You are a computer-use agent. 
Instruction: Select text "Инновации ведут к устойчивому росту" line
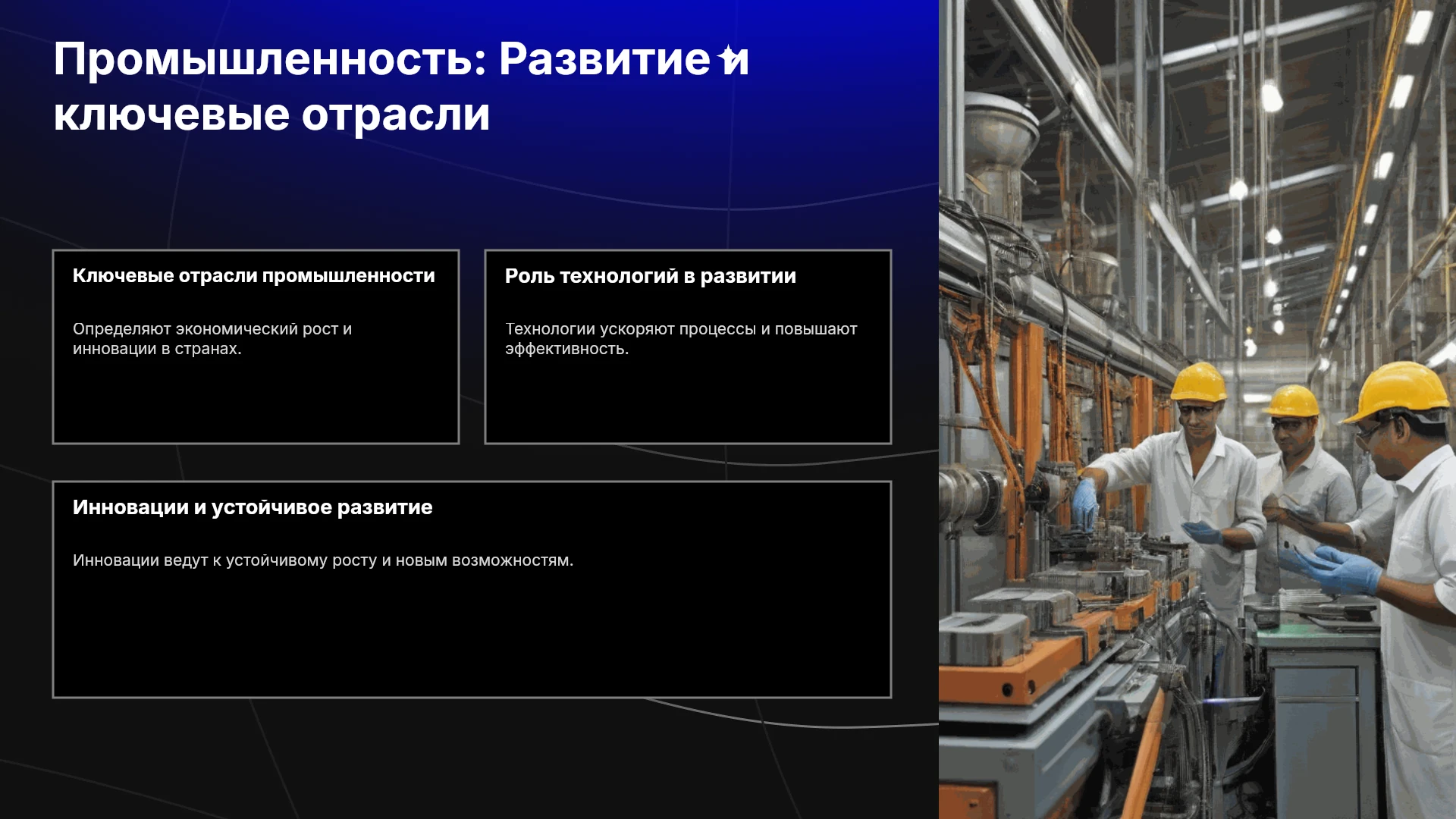(x=323, y=560)
